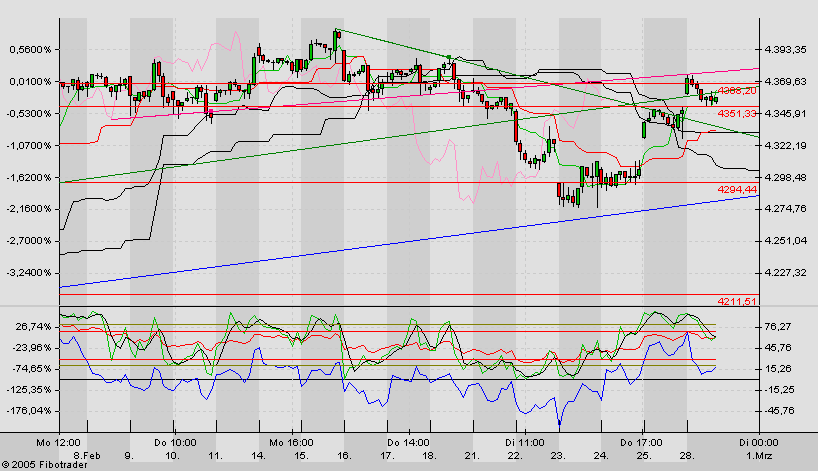Select the 4.274,76 price label
Image resolution: width=818 pixels, height=471 pixels.
(x=785, y=209)
